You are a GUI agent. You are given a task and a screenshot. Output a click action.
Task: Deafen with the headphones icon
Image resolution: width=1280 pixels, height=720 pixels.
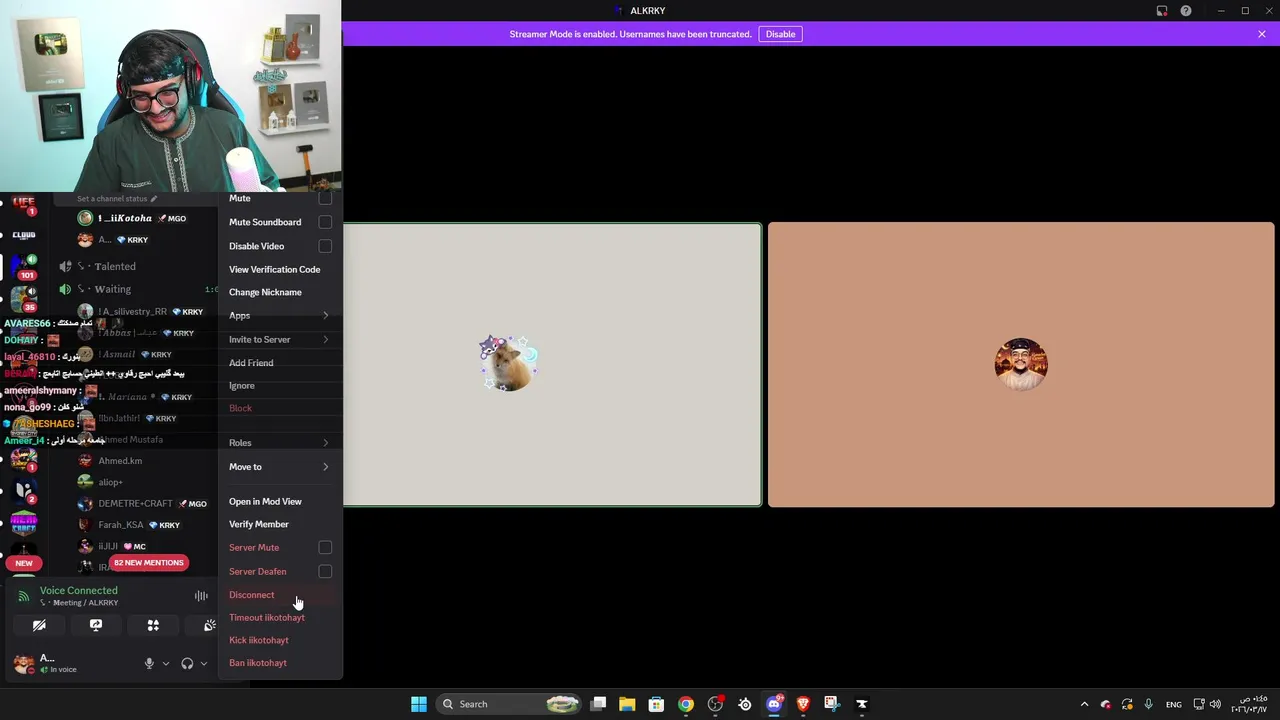click(x=187, y=664)
